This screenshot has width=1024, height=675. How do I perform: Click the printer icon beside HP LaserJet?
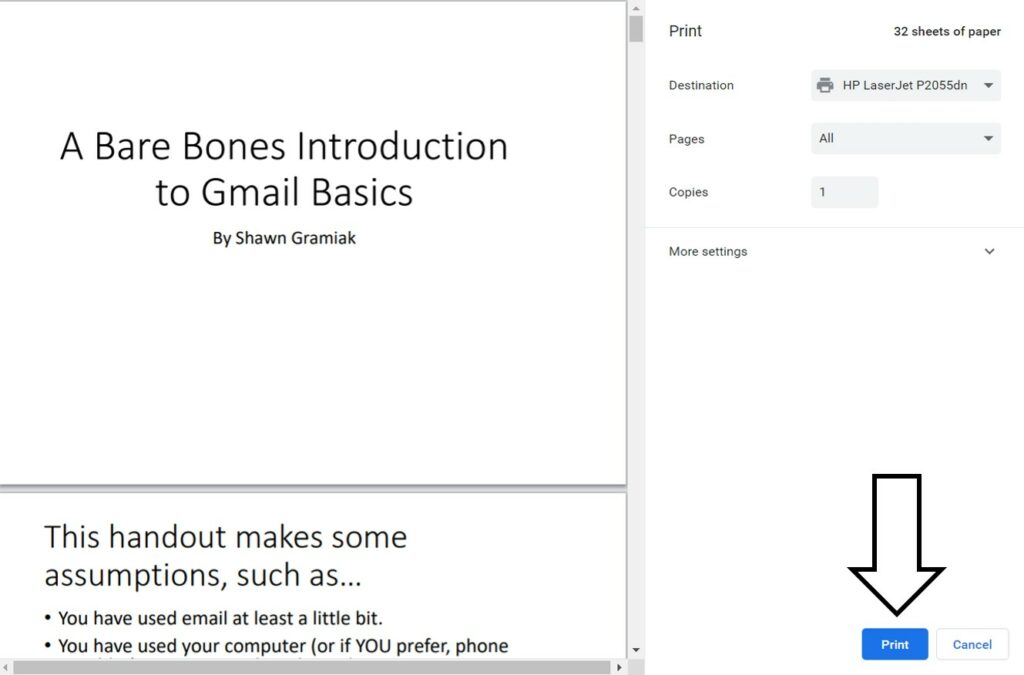[825, 86]
